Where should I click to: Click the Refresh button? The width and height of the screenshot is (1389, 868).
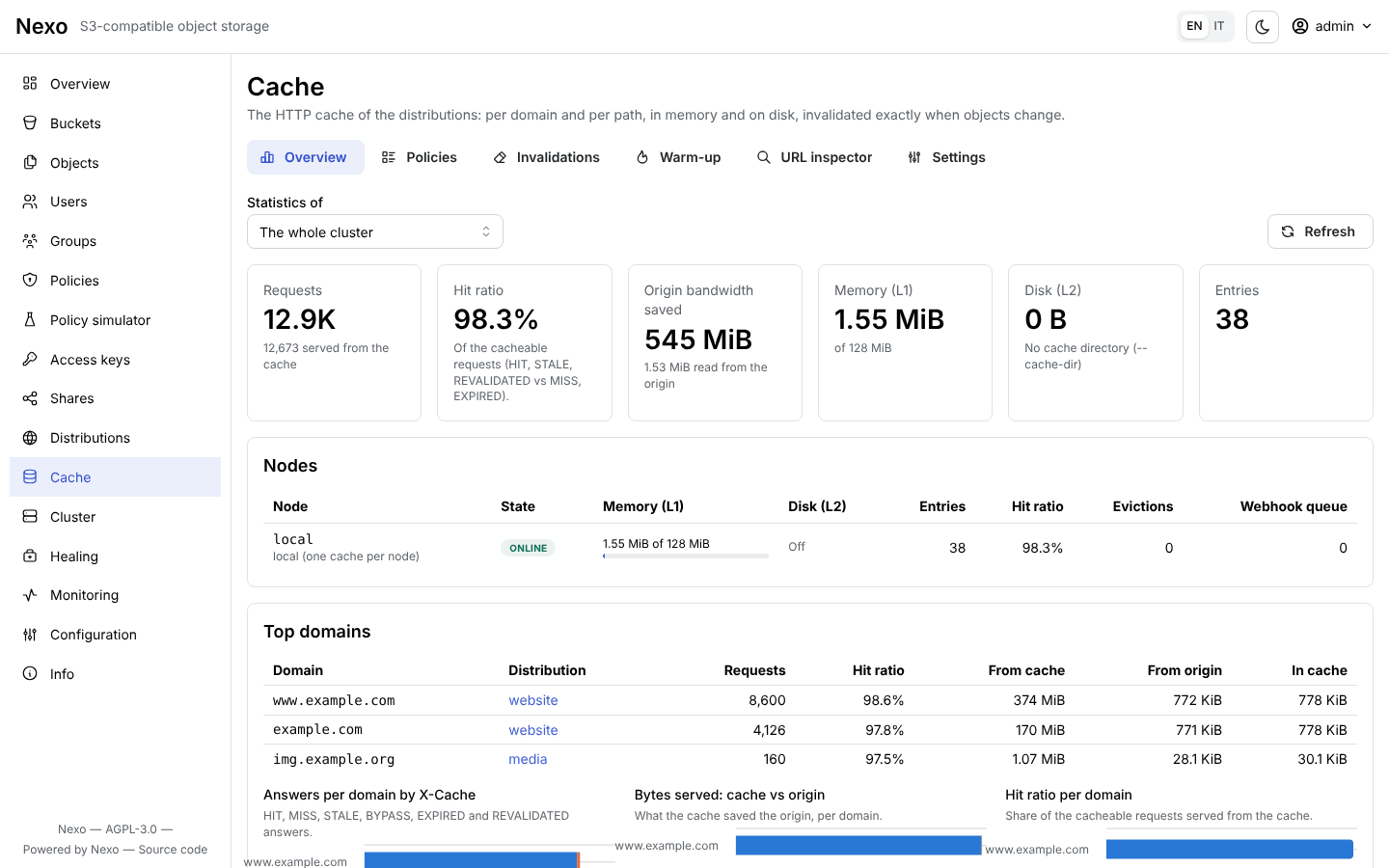[x=1320, y=231]
